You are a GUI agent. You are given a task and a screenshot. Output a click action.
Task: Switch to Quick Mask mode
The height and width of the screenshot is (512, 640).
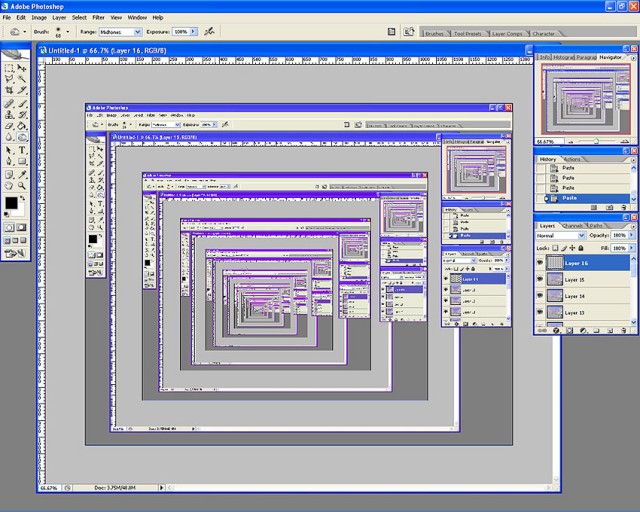pos(21,227)
